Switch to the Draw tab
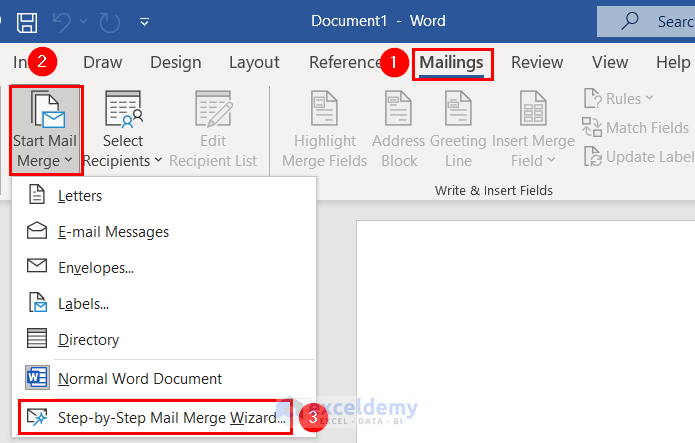Viewport: 695px width, 443px height. [x=102, y=63]
